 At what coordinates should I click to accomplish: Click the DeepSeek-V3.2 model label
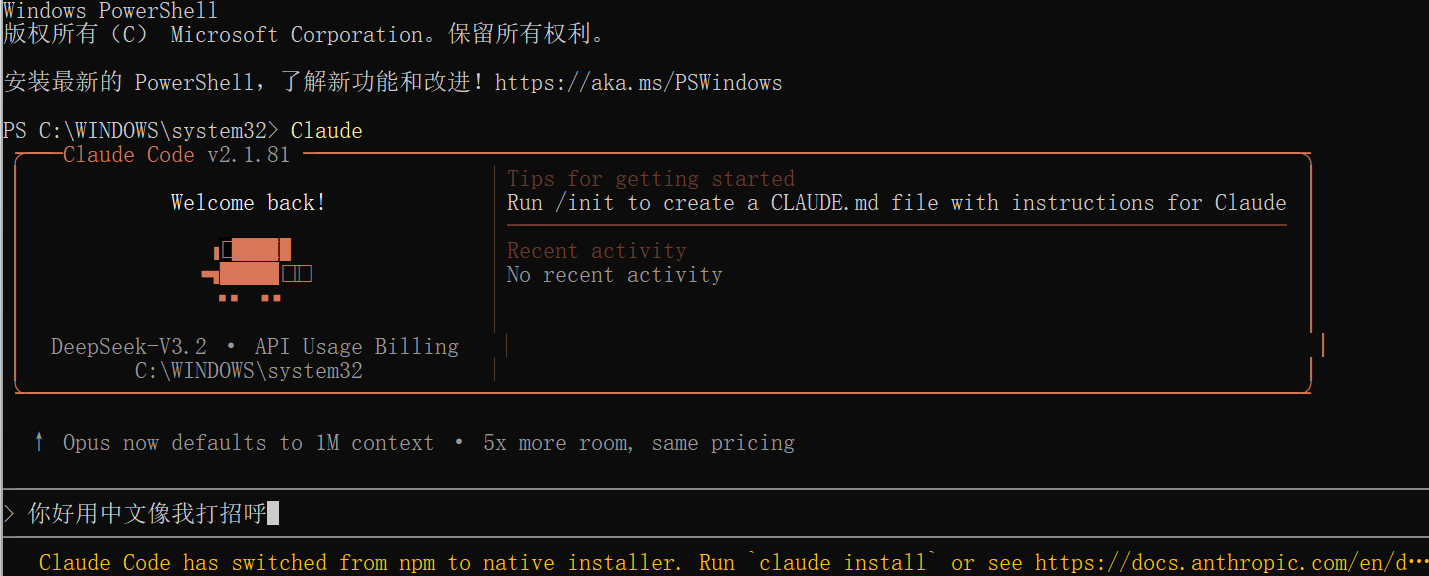click(x=129, y=347)
